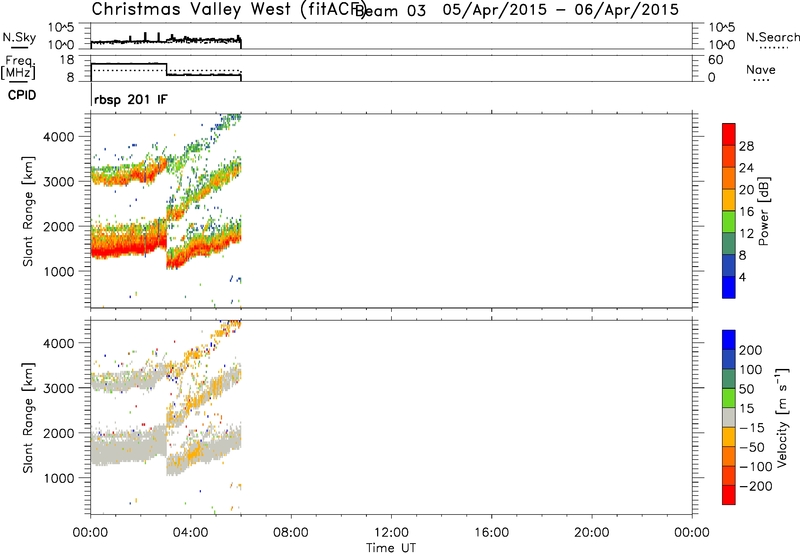Select the gray -15 to 15 Velocity segment
Screen dimensions: 800x554
tap(729, 418)
